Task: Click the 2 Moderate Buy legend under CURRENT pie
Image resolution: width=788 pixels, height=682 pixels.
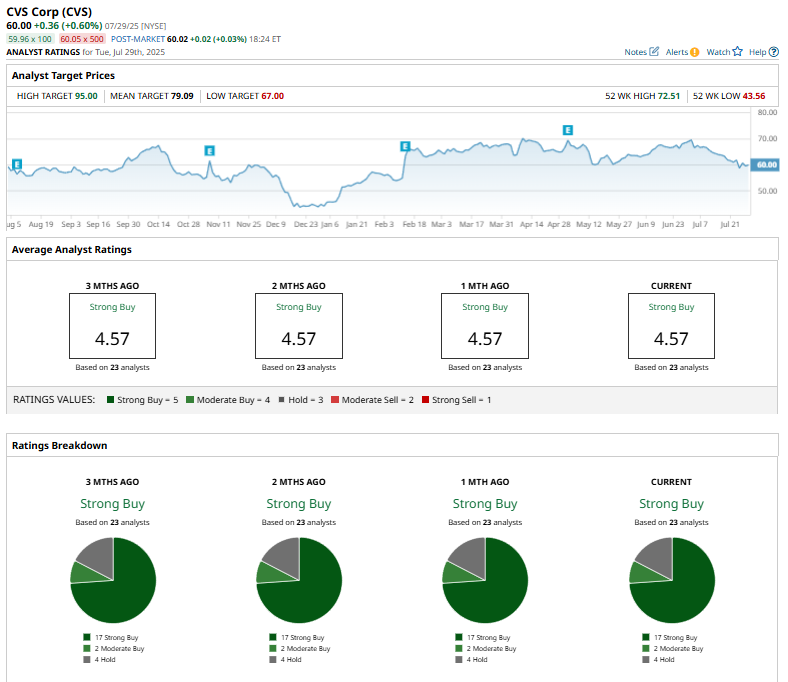Action: pyautogui.click(x=673, y=648)
